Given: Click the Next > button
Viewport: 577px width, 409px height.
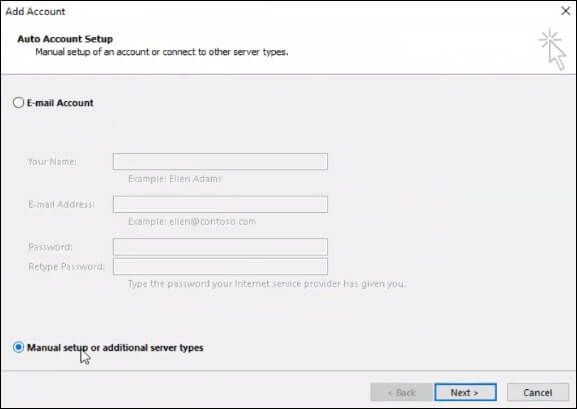Looking at the screenshot, I should click(x=465, y=392).
